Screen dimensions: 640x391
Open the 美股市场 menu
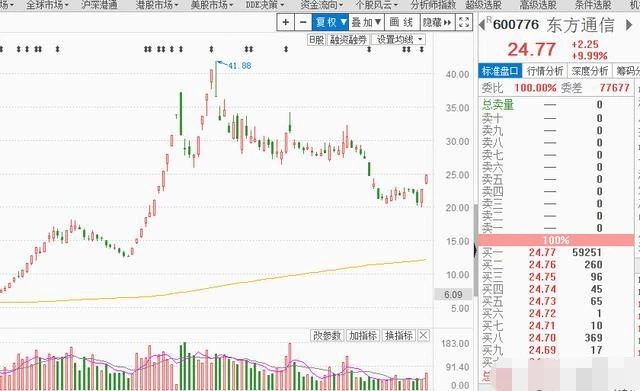(211, 5)
